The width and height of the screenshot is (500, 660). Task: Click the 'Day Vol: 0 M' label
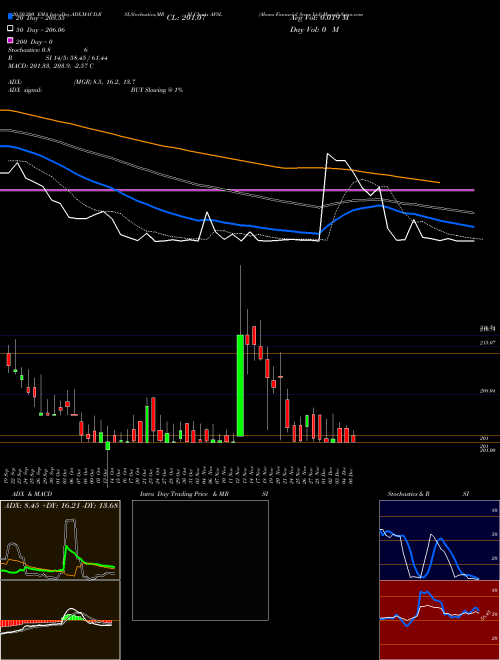coord(314,29)
